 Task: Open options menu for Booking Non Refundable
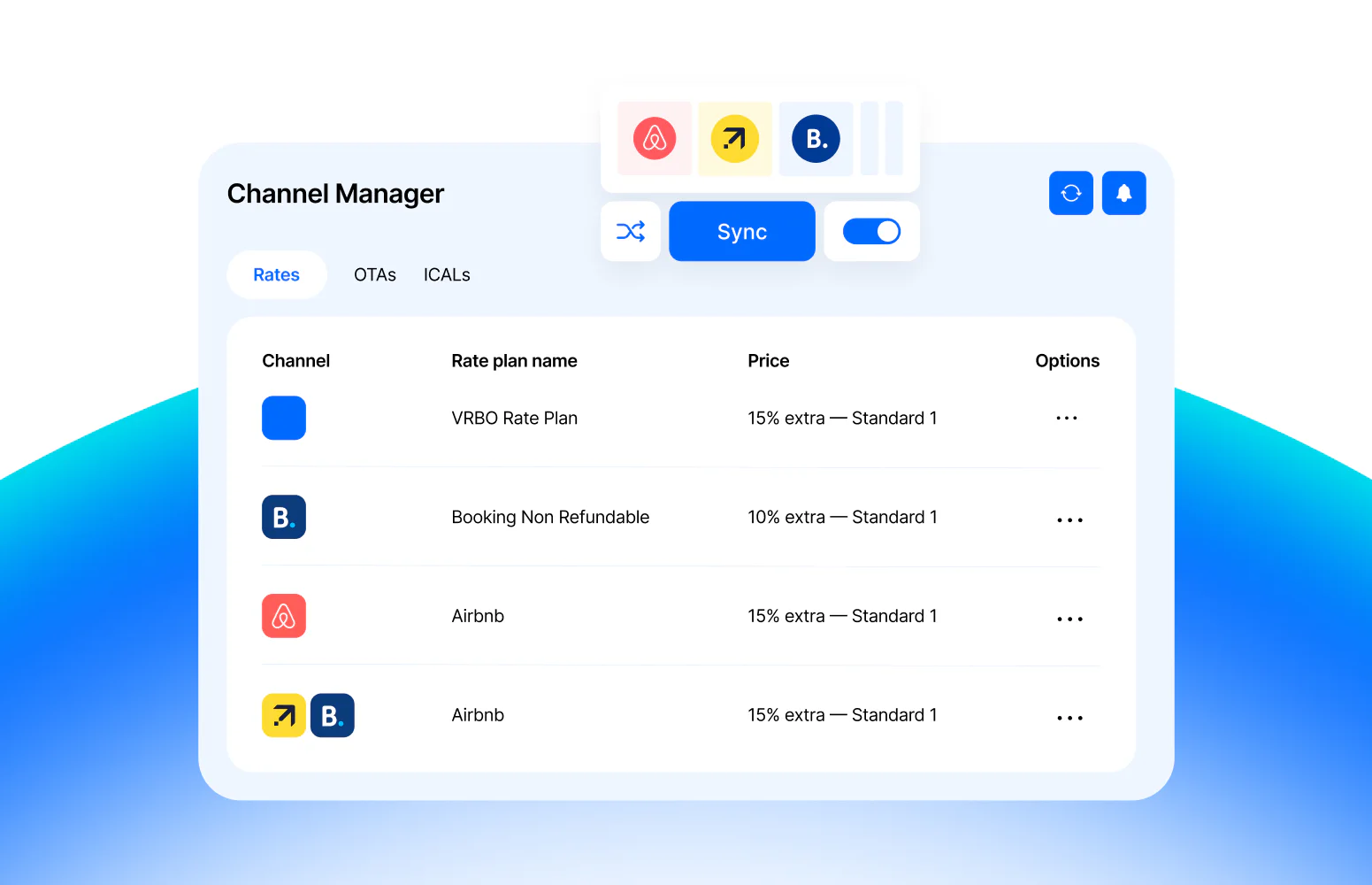tap(1069, 519)
